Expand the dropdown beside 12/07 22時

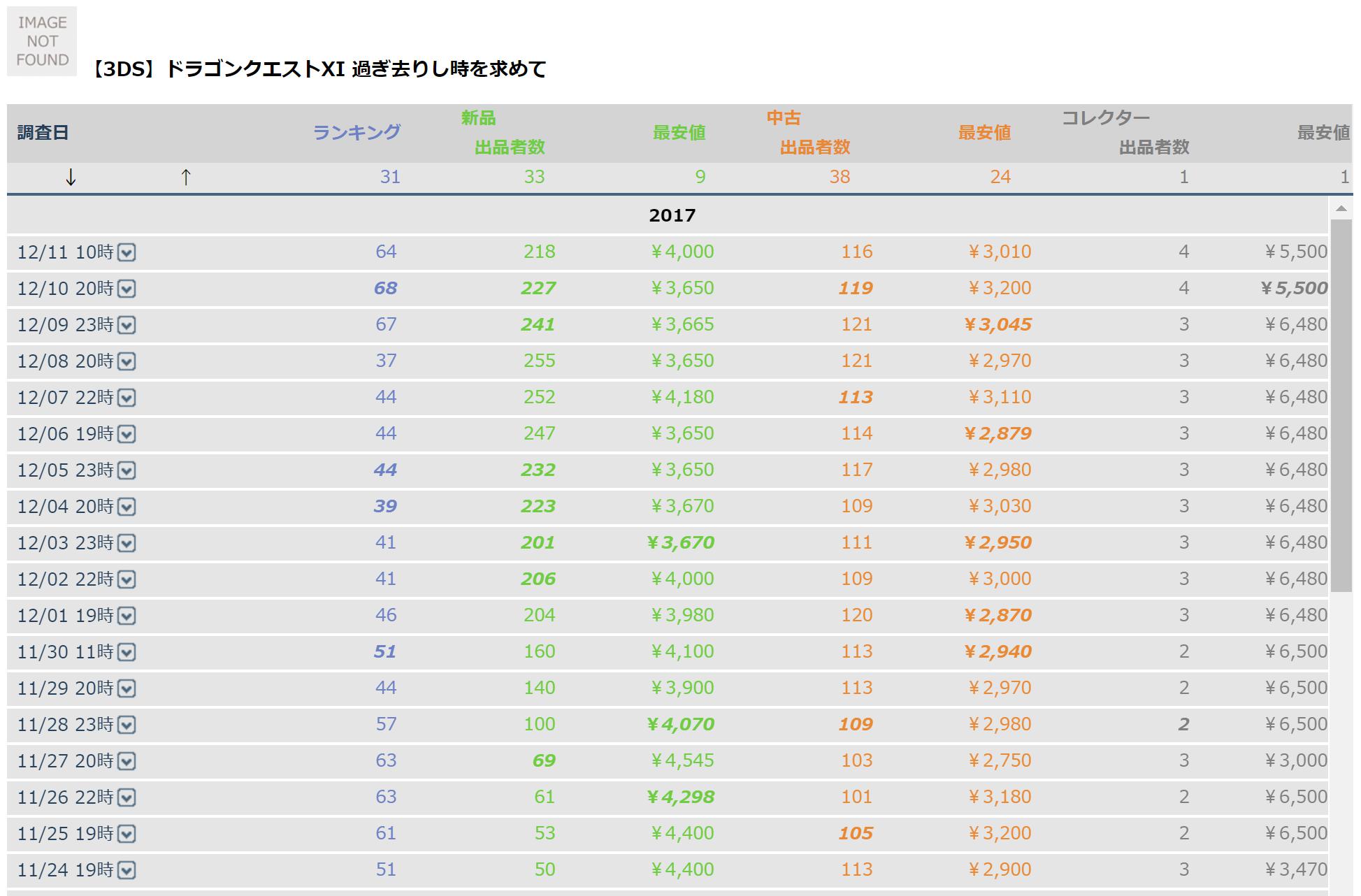pyautogui.click(x=127, y=398)
